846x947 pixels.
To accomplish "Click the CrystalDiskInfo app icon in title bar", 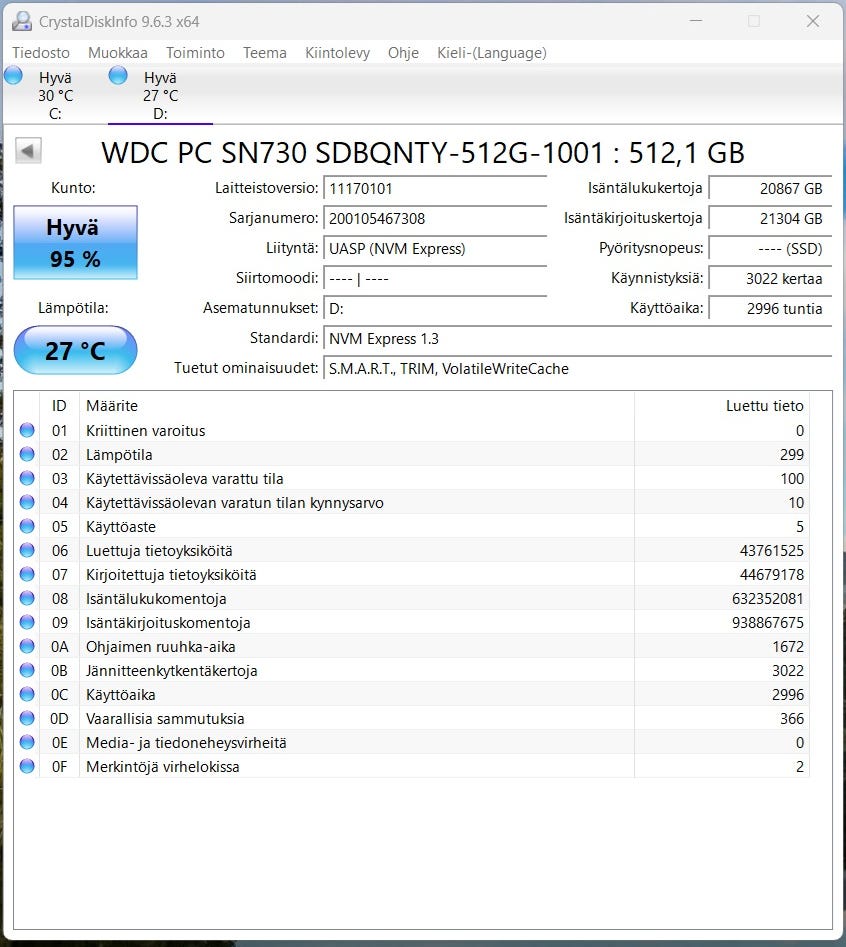I will click(x=22, y=21).
